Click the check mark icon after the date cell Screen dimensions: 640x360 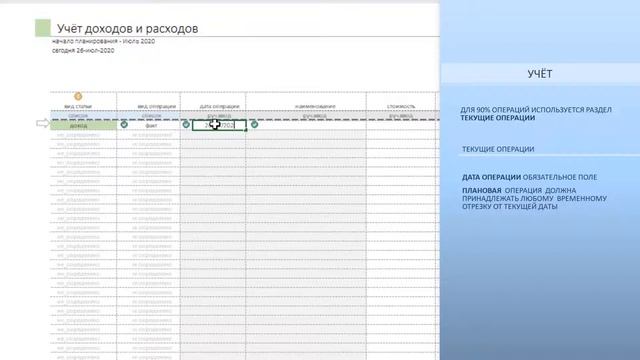pyautogui.click(x=254, y=124)
